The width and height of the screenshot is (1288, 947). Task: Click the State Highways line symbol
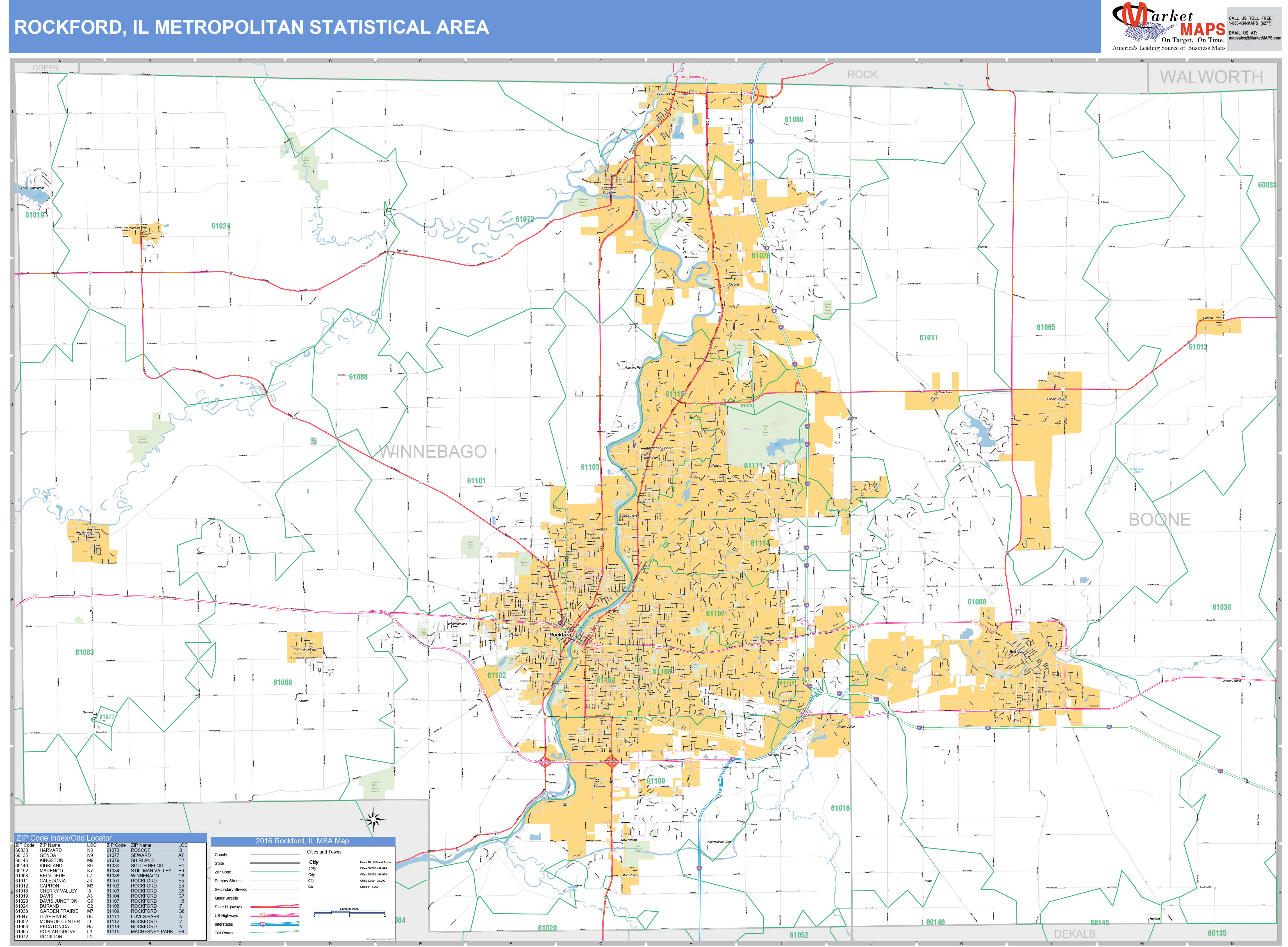pos(275,907)
